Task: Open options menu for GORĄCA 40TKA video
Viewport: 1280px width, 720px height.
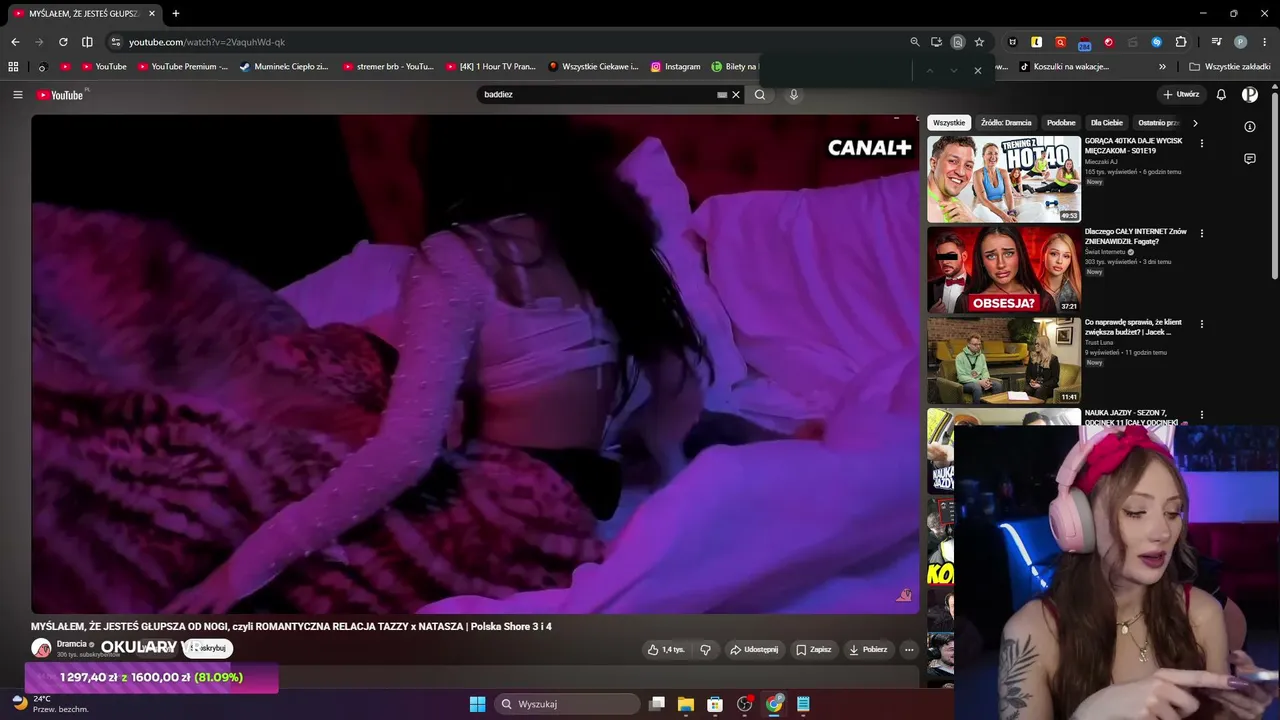Action: (x=1202, y=143)
